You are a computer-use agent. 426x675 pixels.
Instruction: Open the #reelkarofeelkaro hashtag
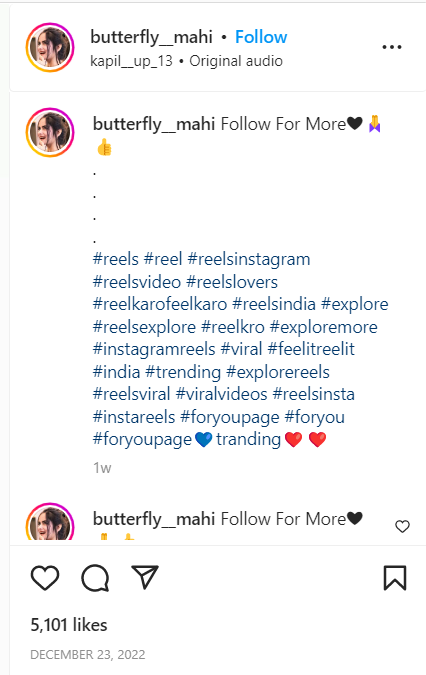tap(160, 304)
